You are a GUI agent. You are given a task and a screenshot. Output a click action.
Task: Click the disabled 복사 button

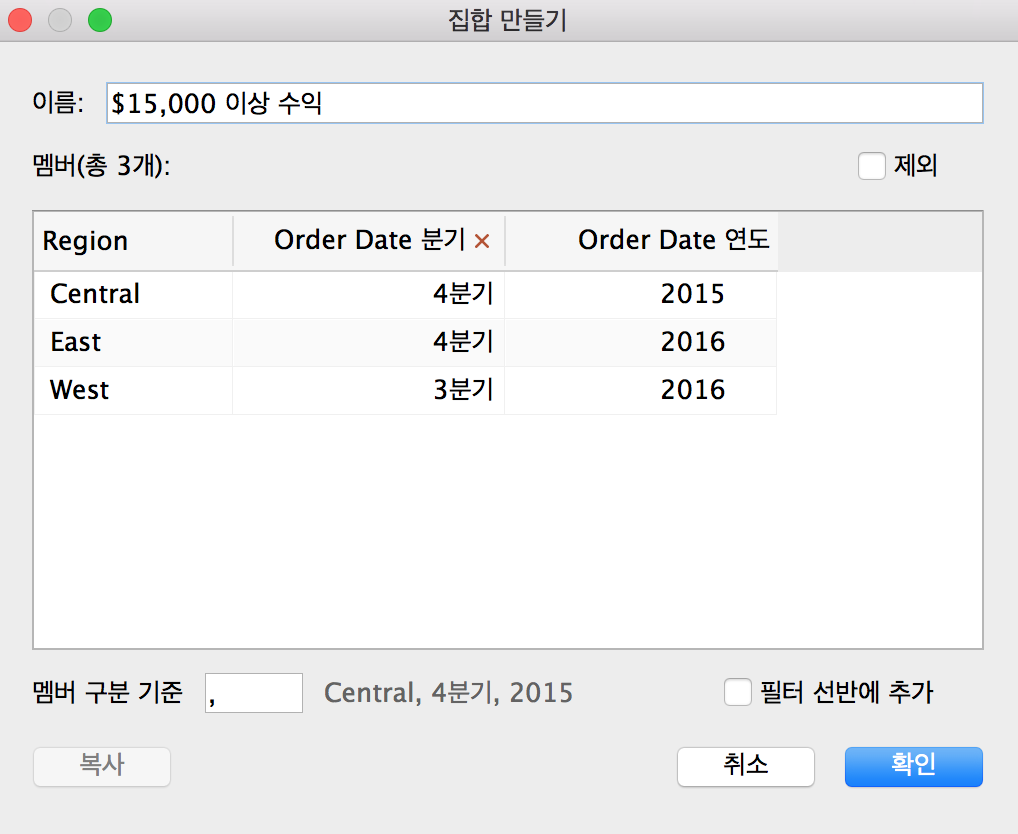click(x=102, y=767)
